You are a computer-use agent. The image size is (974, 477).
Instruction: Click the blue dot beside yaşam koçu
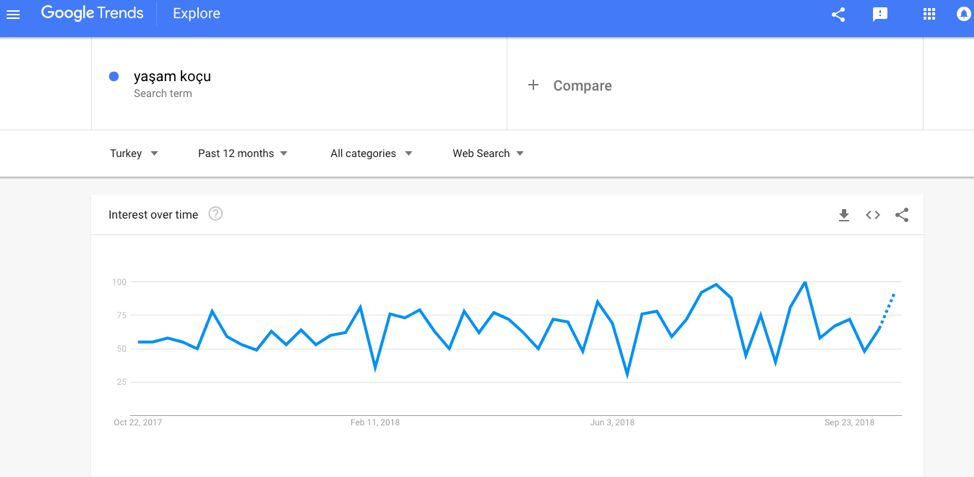[x=114, y=76]
